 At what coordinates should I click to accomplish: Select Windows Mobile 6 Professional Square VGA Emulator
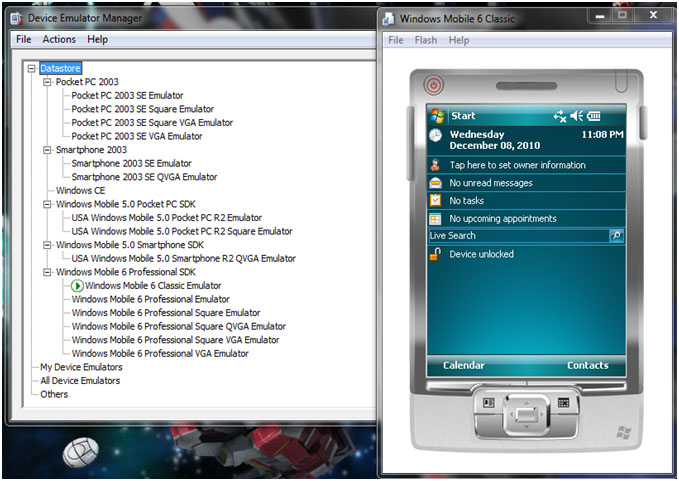coord(175,340)
